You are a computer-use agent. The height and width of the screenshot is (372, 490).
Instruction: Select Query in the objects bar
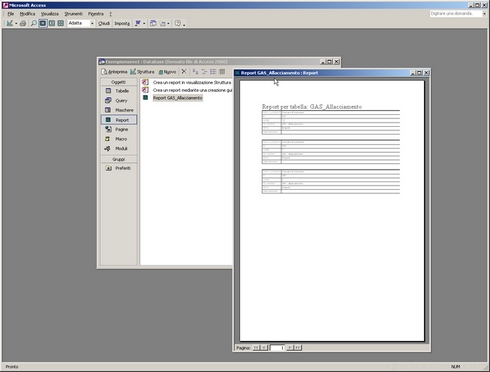pyautogui.click(x=119, y=100)
